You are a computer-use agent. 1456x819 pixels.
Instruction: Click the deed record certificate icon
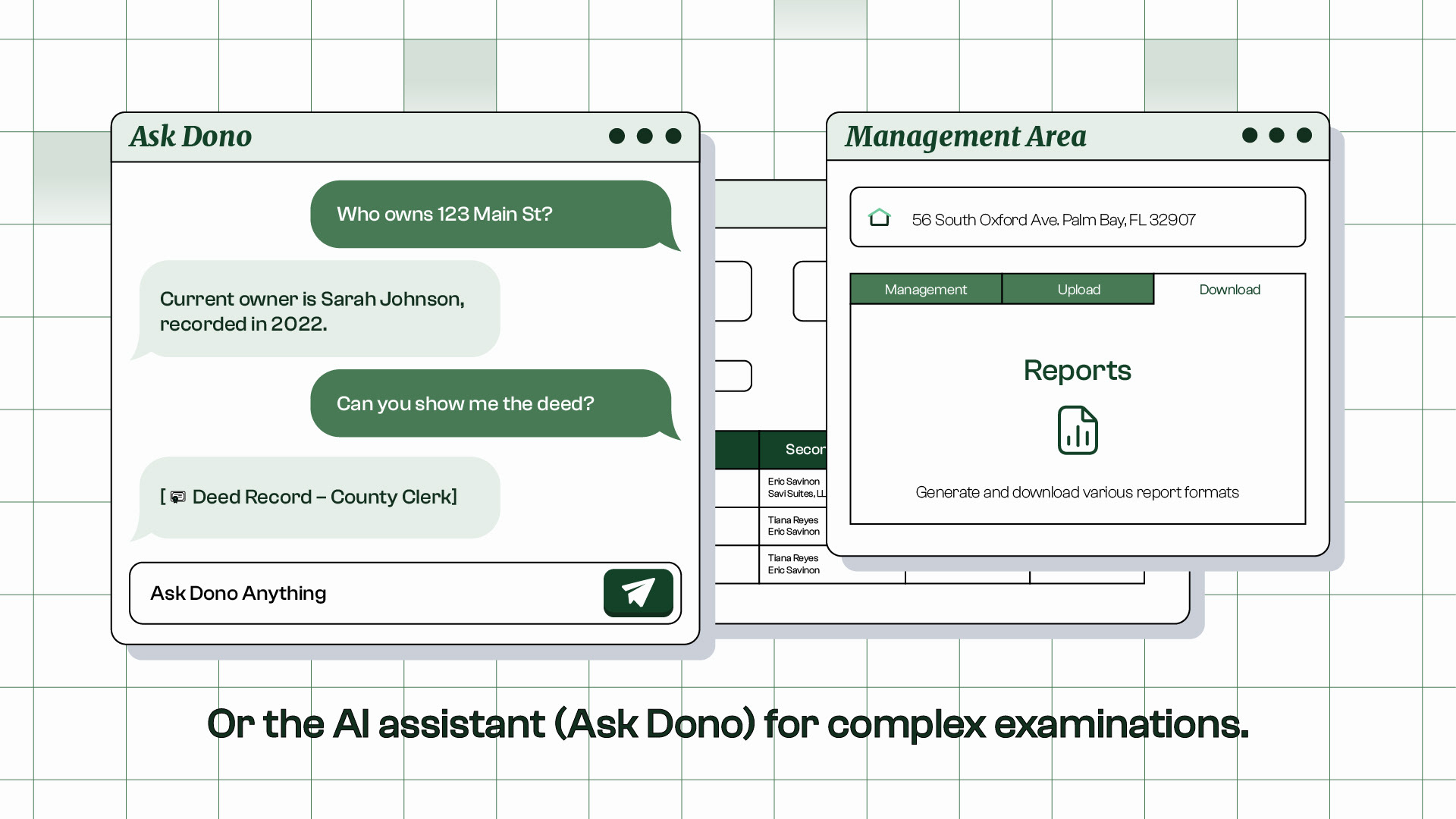pos(178,497)
